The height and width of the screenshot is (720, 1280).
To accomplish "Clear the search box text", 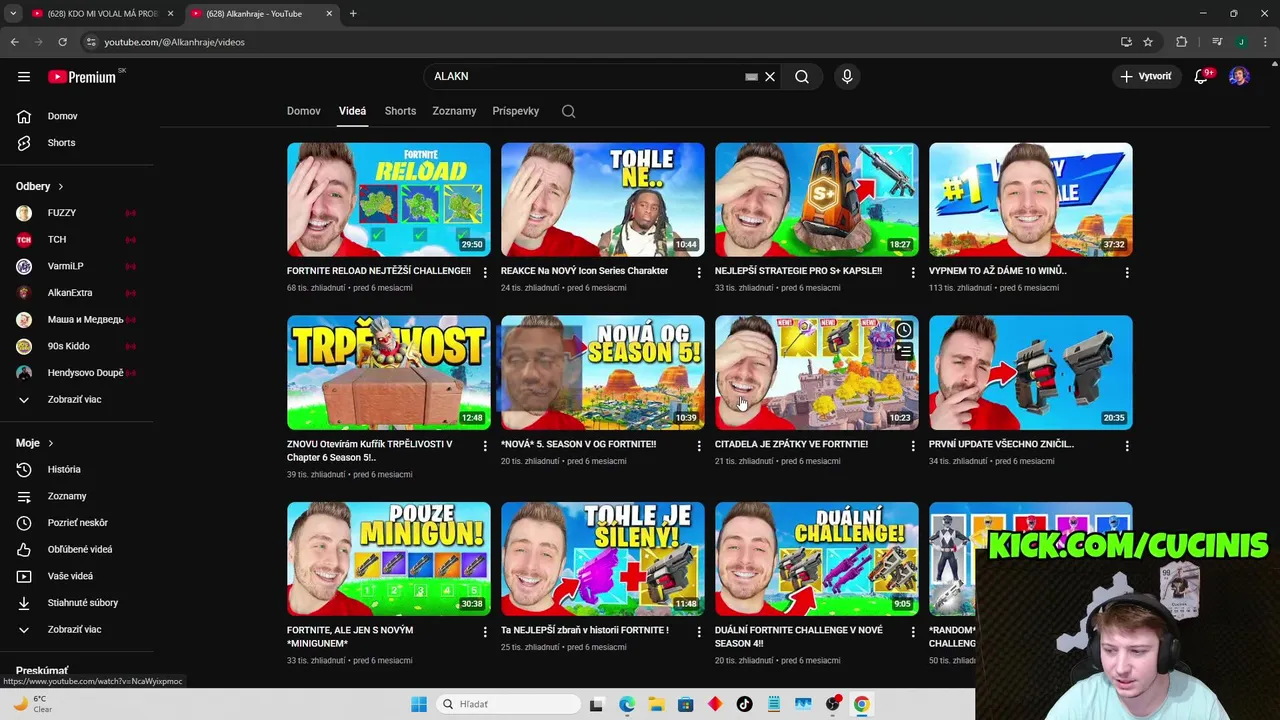I will click(x=770, y=76).
